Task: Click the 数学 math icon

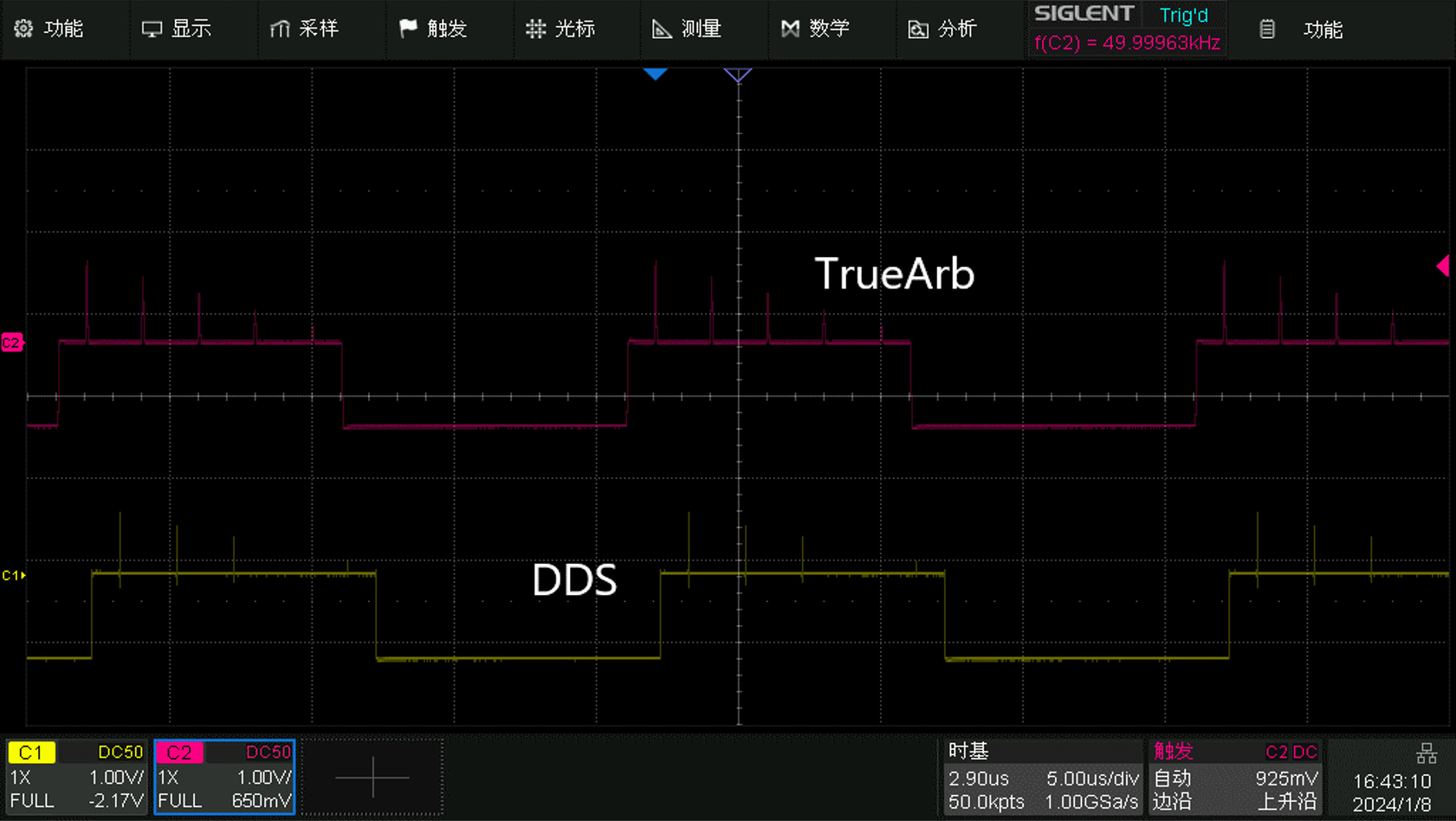Action: coord(790,29)
